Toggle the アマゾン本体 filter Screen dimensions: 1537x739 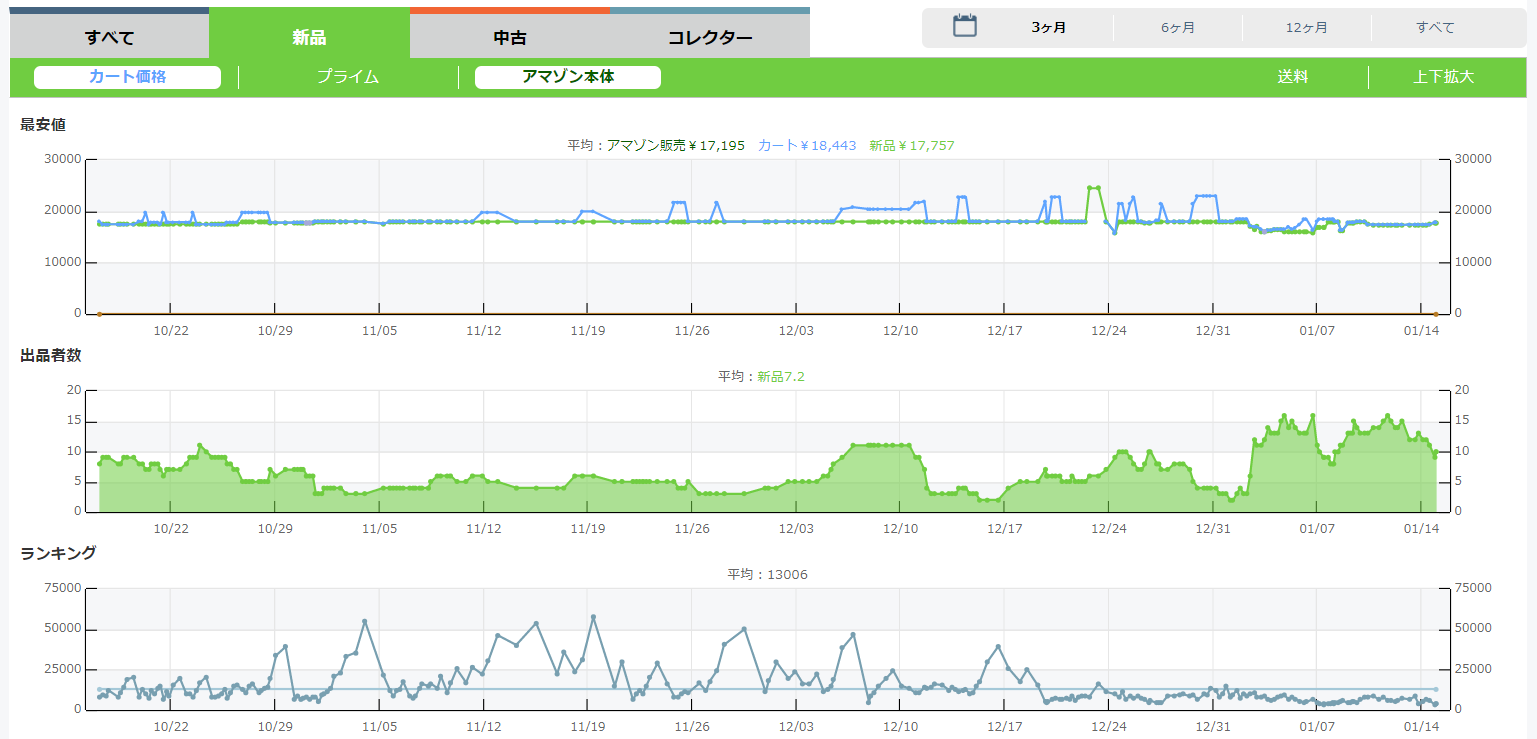click(x=567, y=77)
